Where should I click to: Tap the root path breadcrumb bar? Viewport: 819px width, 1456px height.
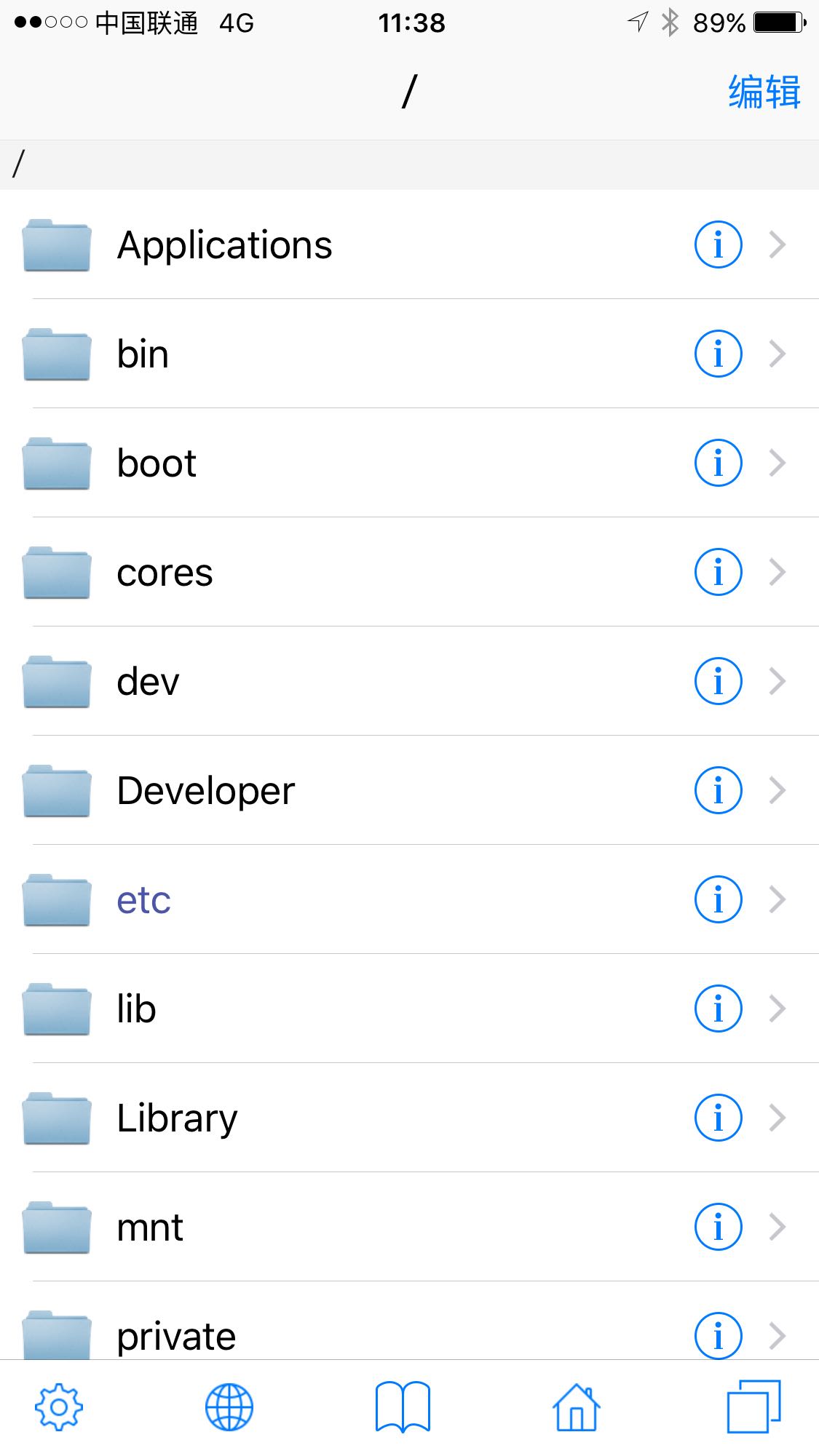[x=409, y=164]
